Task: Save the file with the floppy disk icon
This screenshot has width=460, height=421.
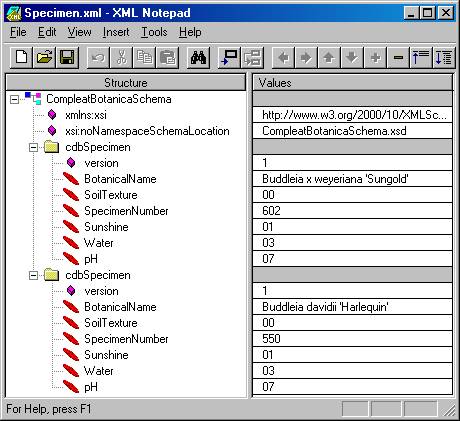Action: point(67,58)
